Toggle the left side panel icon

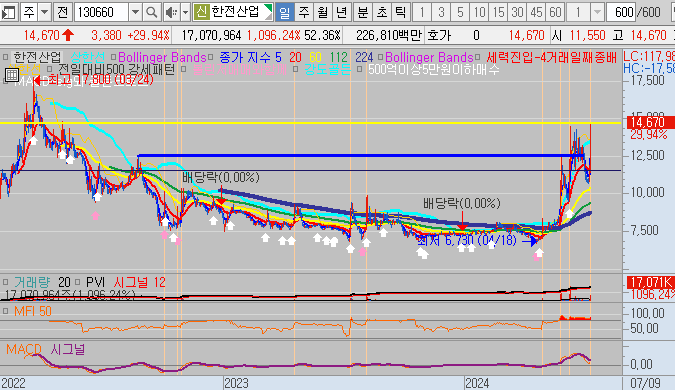[8, 12]
